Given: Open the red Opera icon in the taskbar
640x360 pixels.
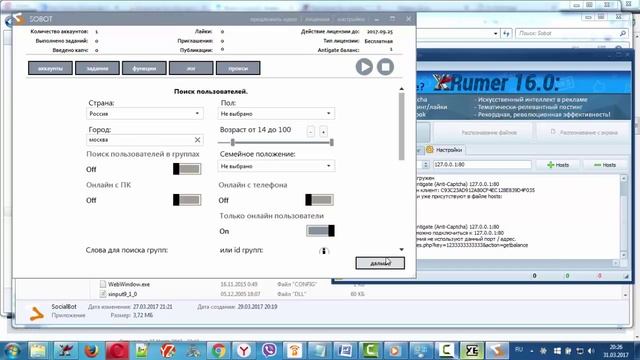Looking at the screenshot, I should pos(117,351).
